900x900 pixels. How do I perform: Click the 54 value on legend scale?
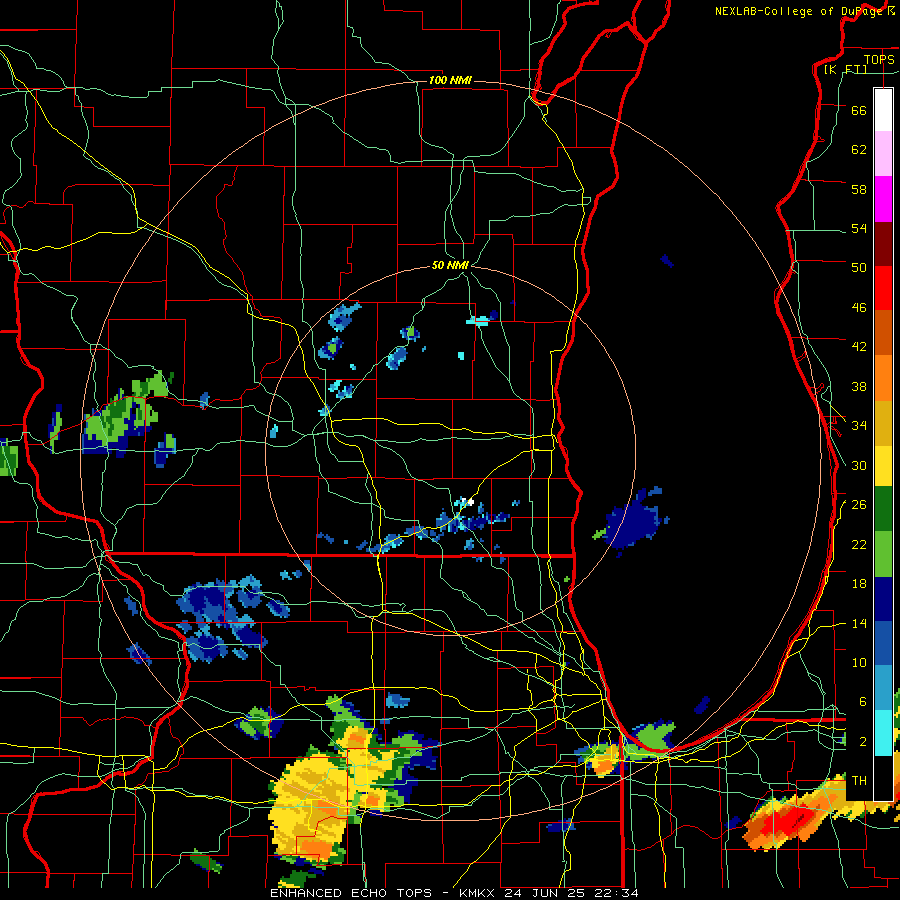click(x=859, y=228)
